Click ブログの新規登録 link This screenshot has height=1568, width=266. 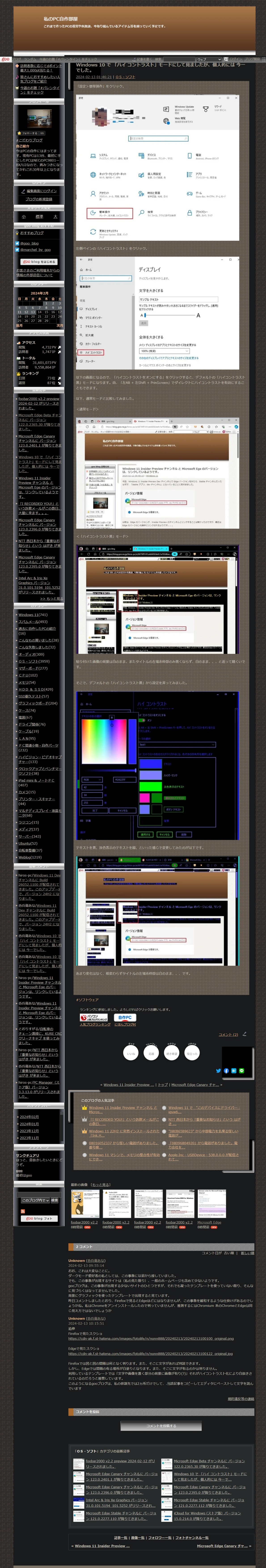(x=39, y=199)
